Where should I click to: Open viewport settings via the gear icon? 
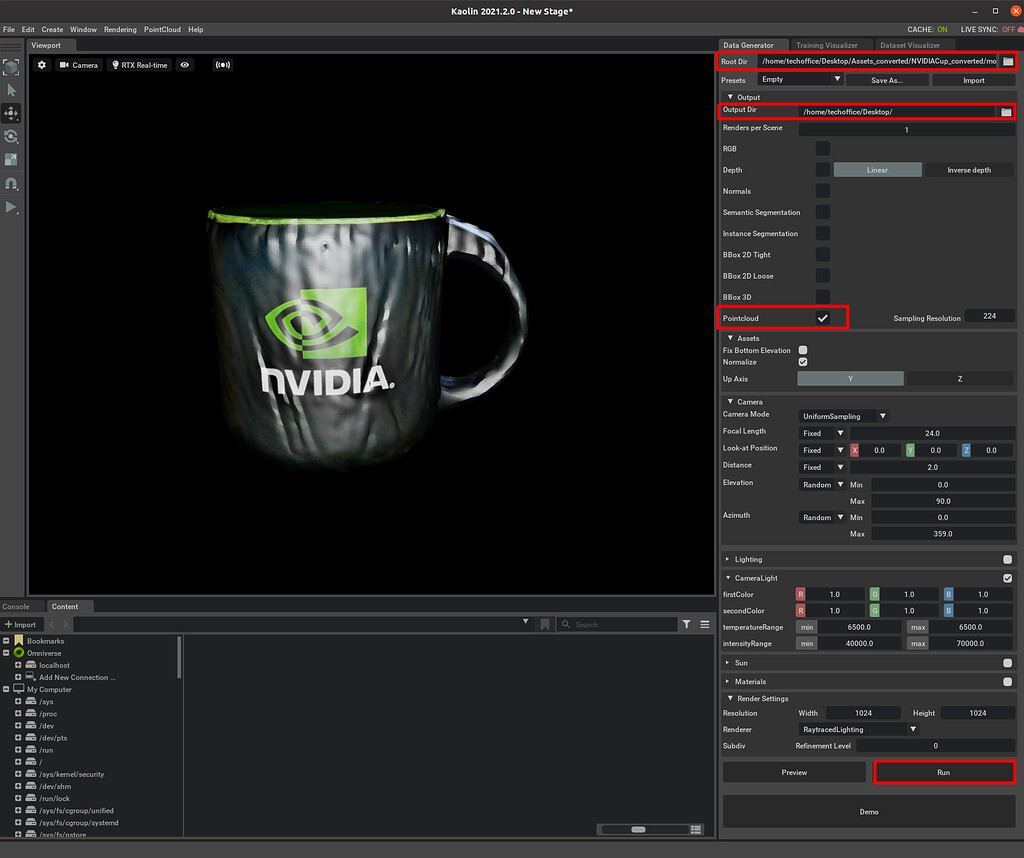(41, 64)
